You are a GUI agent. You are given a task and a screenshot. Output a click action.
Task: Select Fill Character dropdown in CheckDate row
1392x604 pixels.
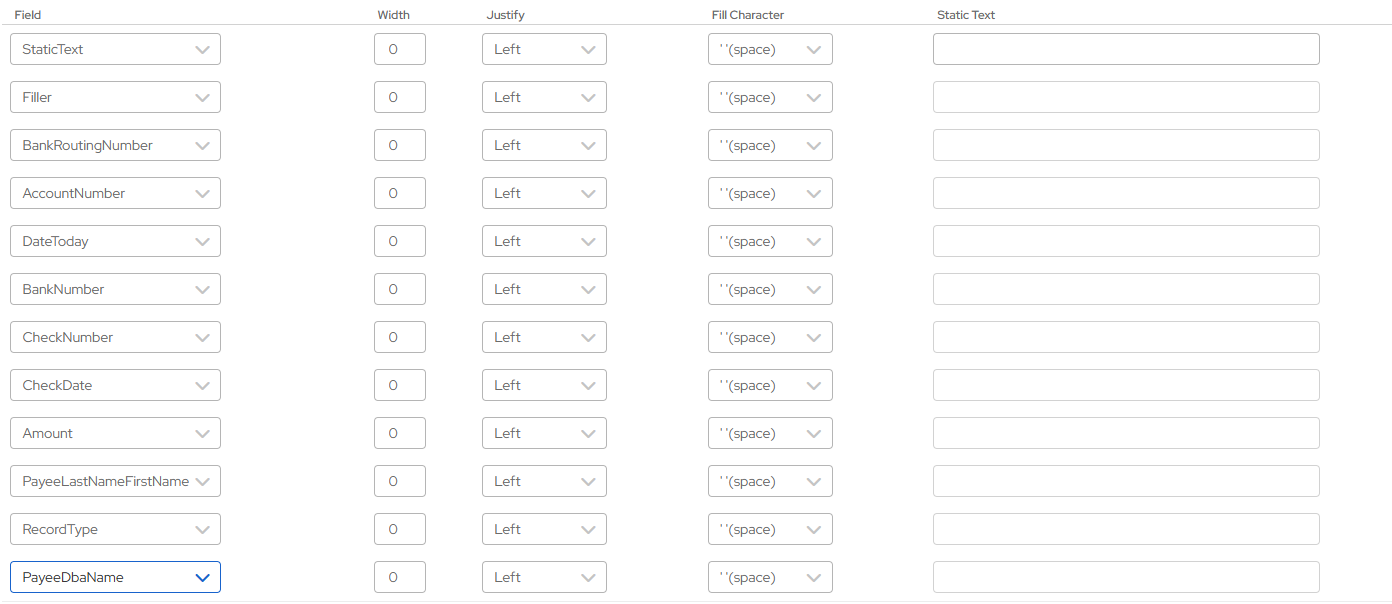pyautogui.click(x=770, y=385)
